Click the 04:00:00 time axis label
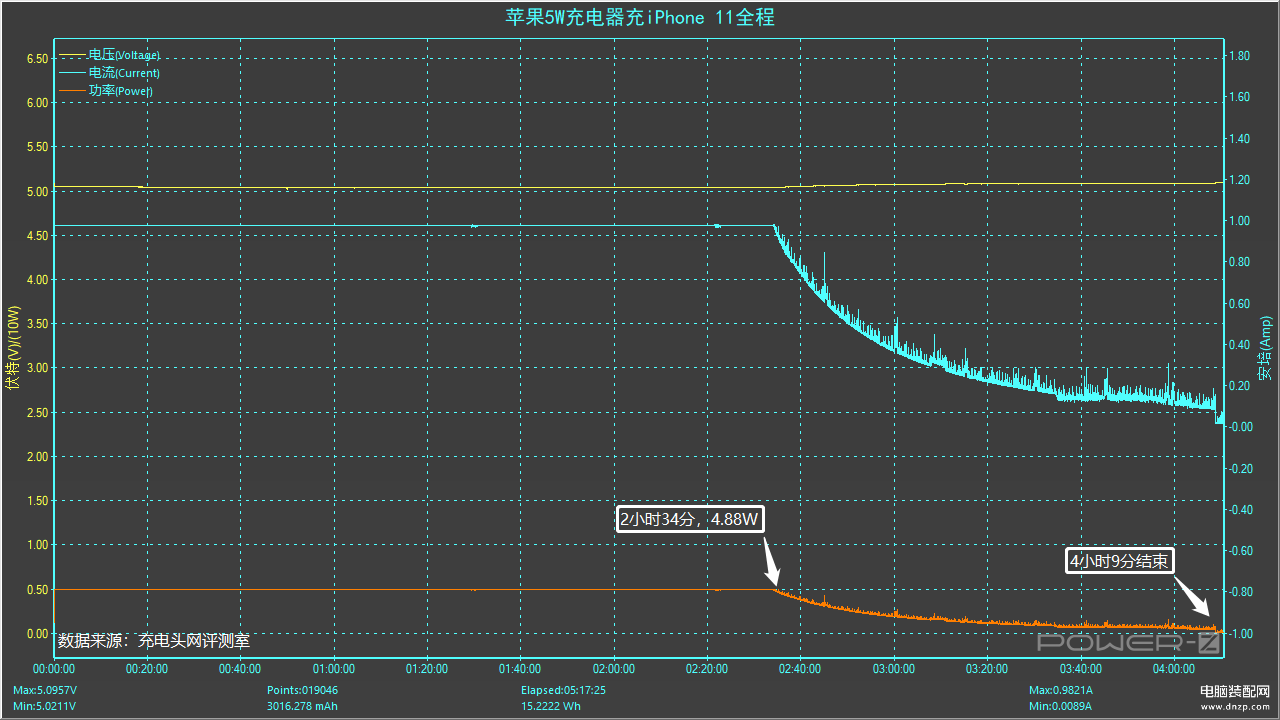 [x=1174, y=669]
